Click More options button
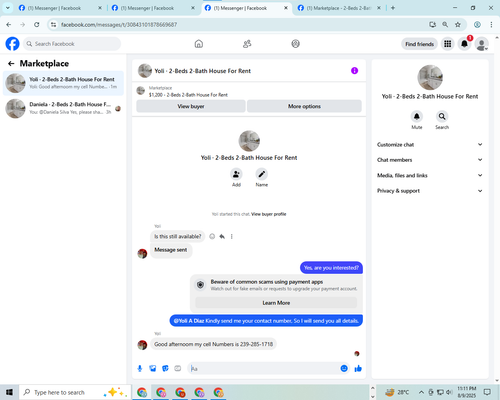Image resolution: width=500 pixels, height=400 pixels. tap(304, 106)
